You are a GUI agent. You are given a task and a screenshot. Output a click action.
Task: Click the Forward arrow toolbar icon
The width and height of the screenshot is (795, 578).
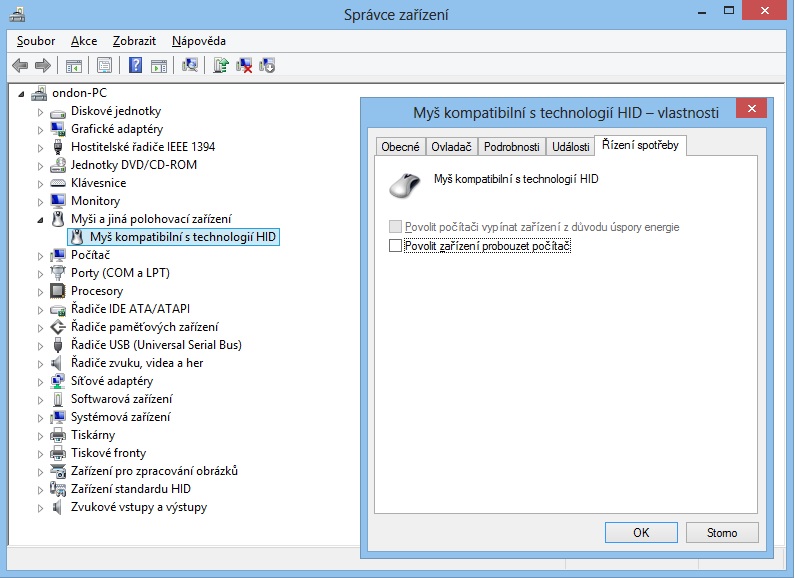coord(43,65)
